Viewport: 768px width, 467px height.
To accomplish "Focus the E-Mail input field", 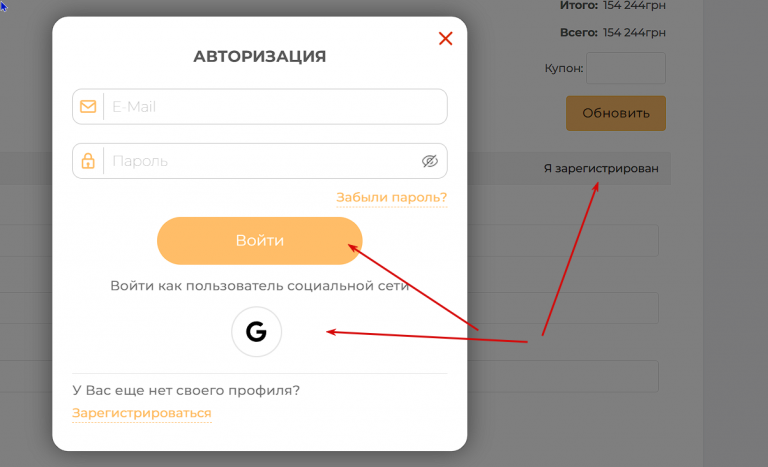I will [260, 106].
